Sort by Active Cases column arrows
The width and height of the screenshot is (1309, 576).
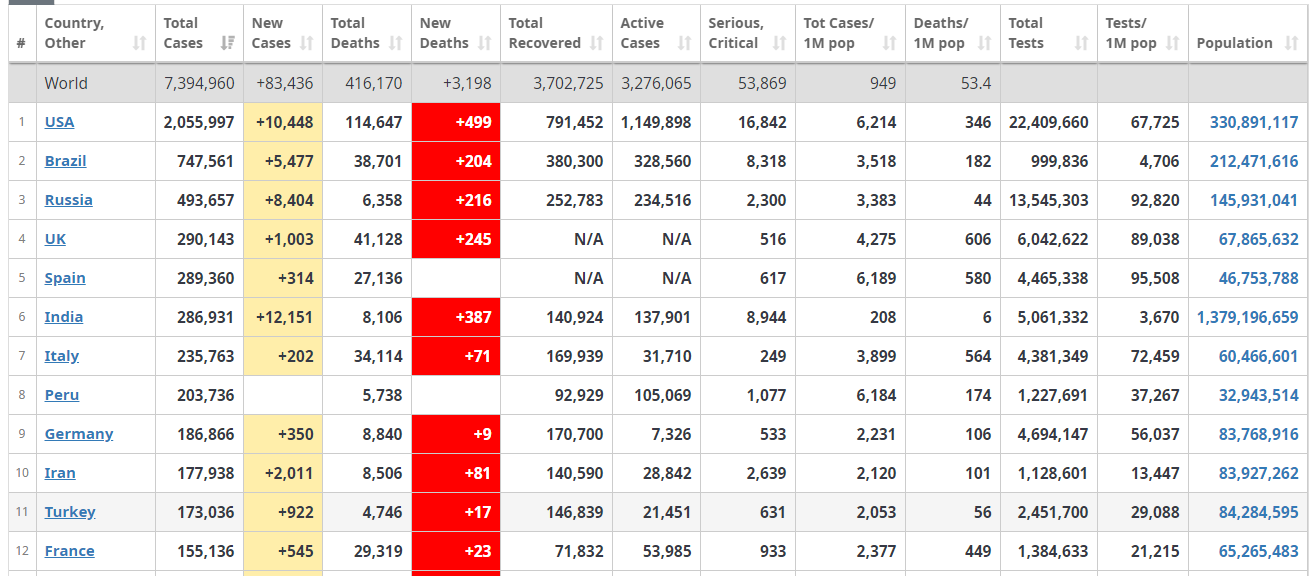685,43
